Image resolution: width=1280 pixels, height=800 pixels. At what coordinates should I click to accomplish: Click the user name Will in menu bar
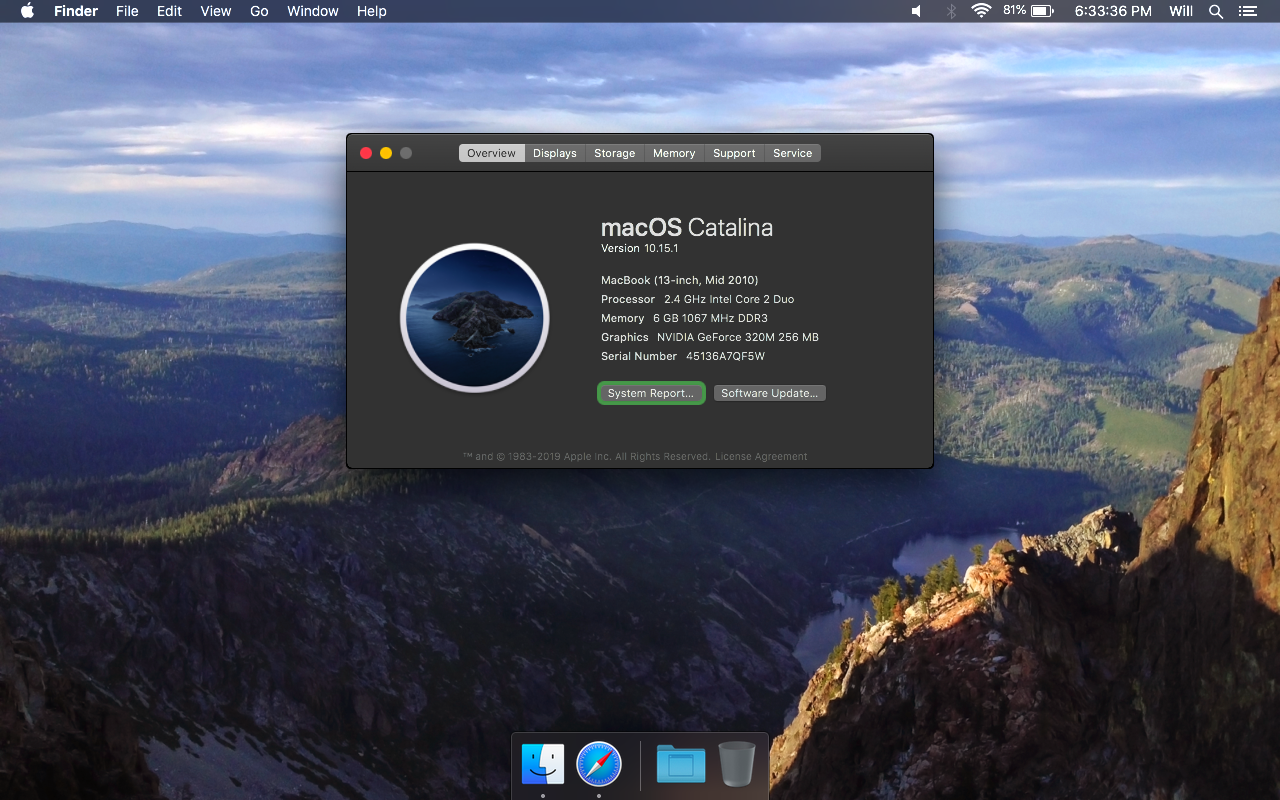click(x=1181, y=11)
